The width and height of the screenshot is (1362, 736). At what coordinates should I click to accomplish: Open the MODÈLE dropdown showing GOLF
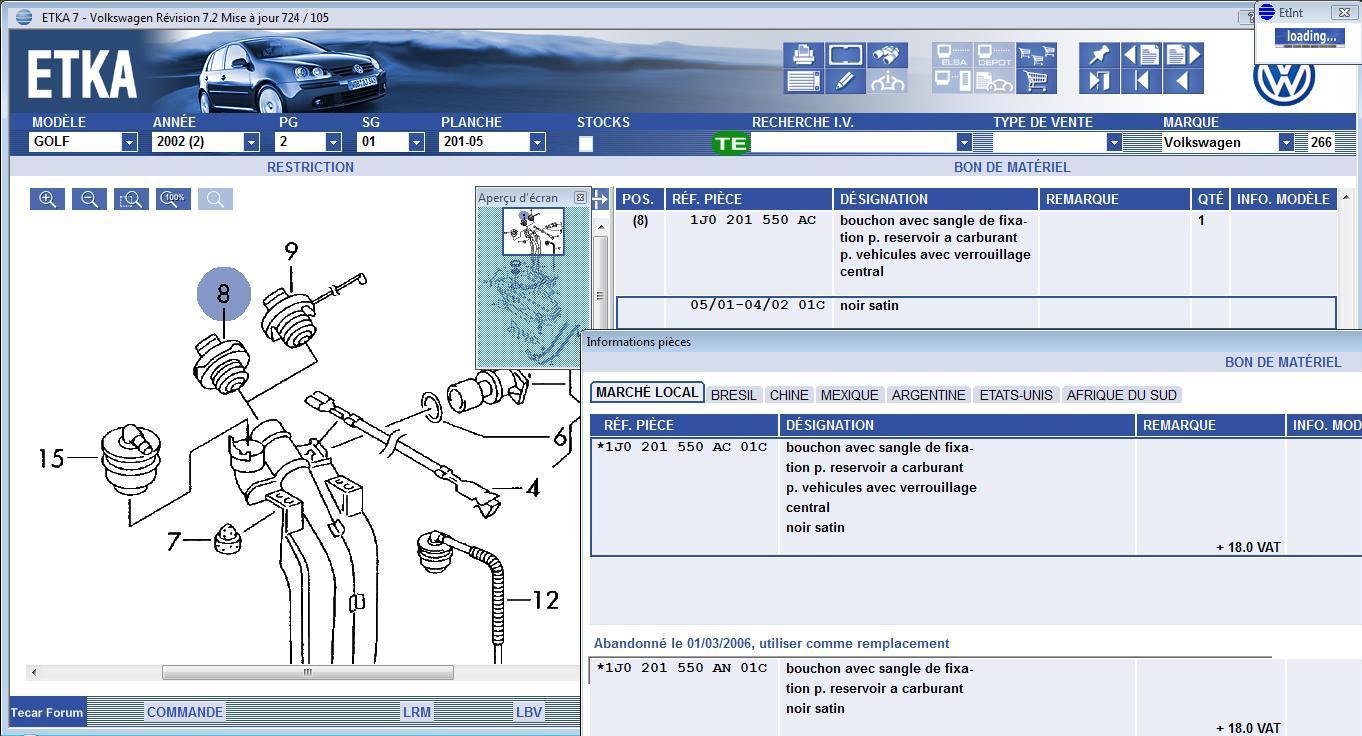129,142
